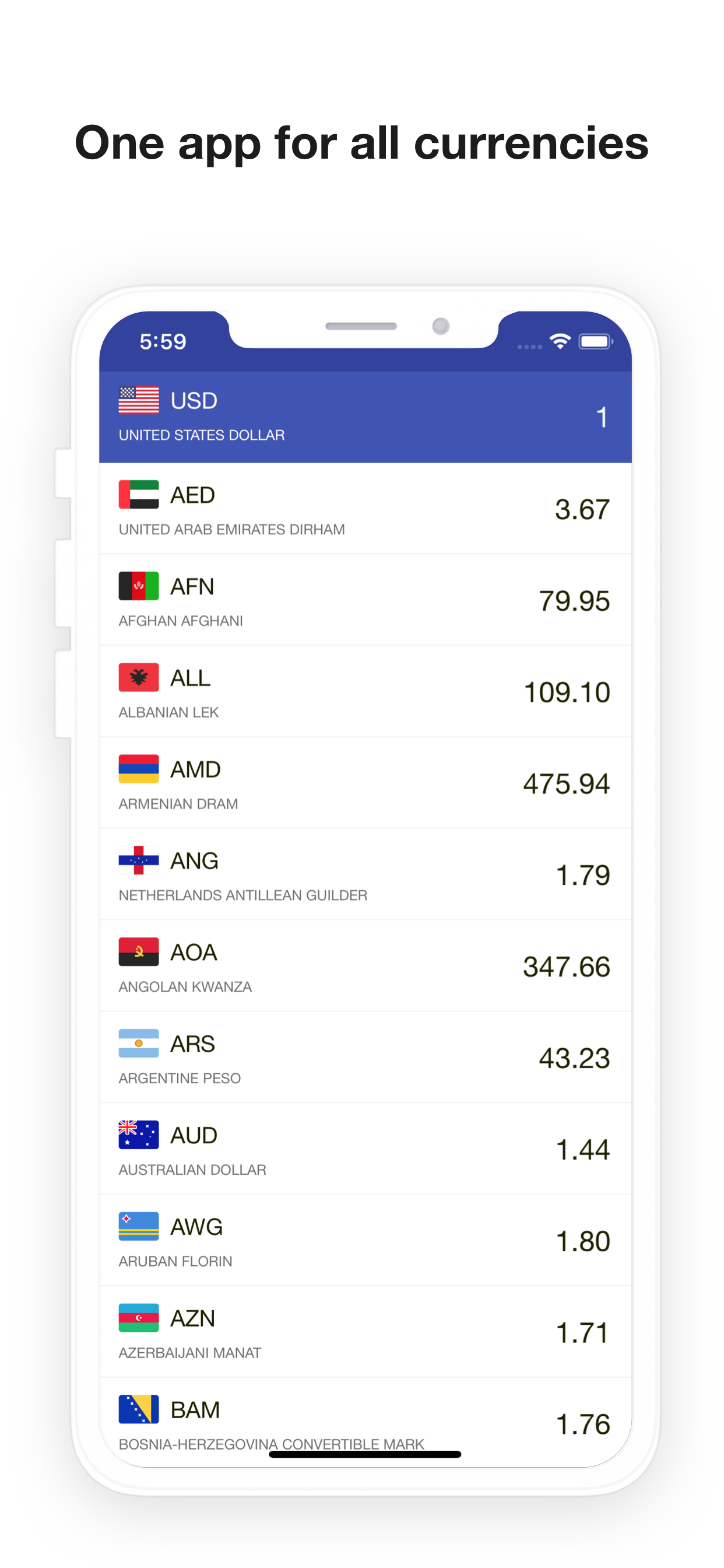Viewport: 724px width, 1568px height.
Task: Select the United Arab Emirates flag icon
Action: 139,495
